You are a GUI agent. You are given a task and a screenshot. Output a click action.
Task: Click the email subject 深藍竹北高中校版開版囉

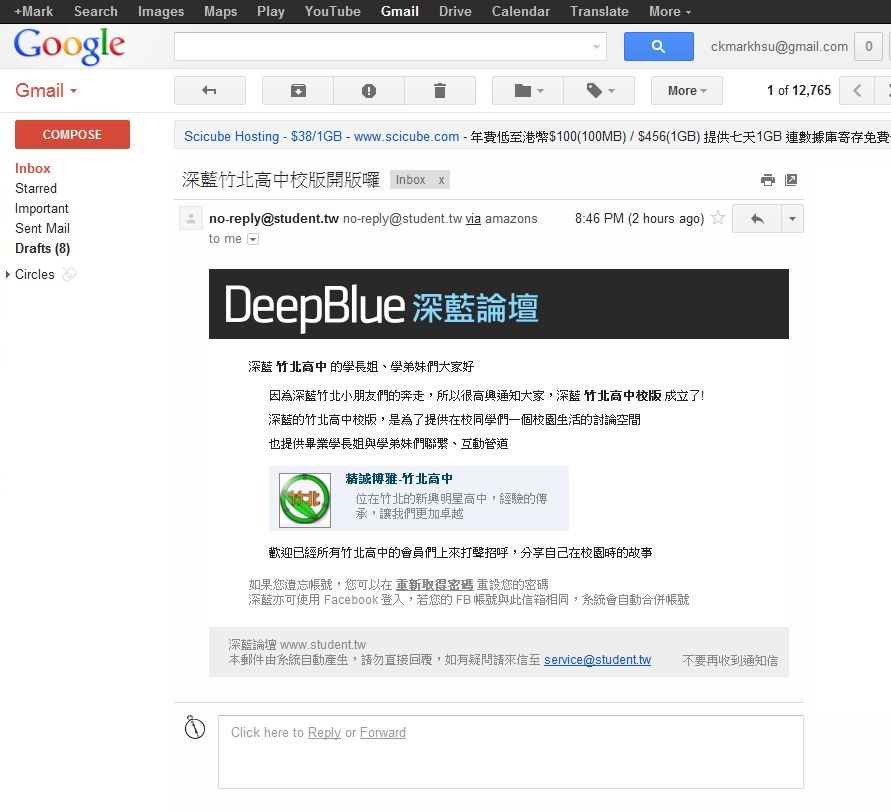[281, 180]
